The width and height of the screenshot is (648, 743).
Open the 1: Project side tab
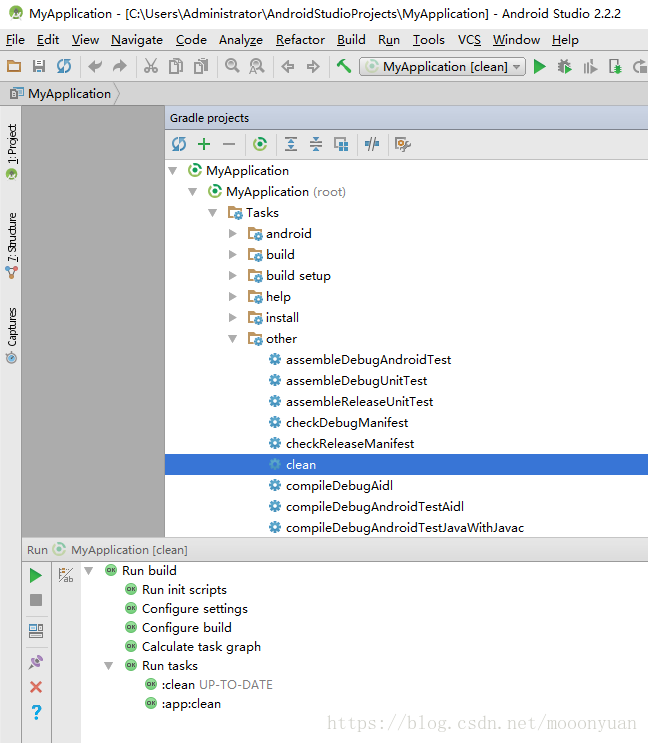[12, 152]
